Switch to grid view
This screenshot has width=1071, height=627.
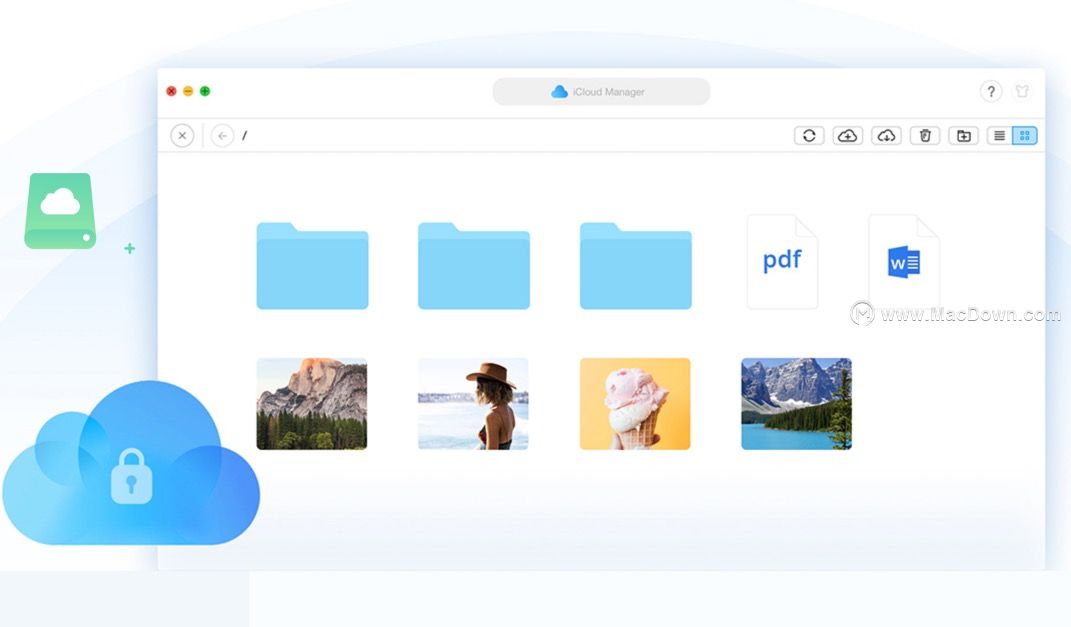tap(1025, 135)
